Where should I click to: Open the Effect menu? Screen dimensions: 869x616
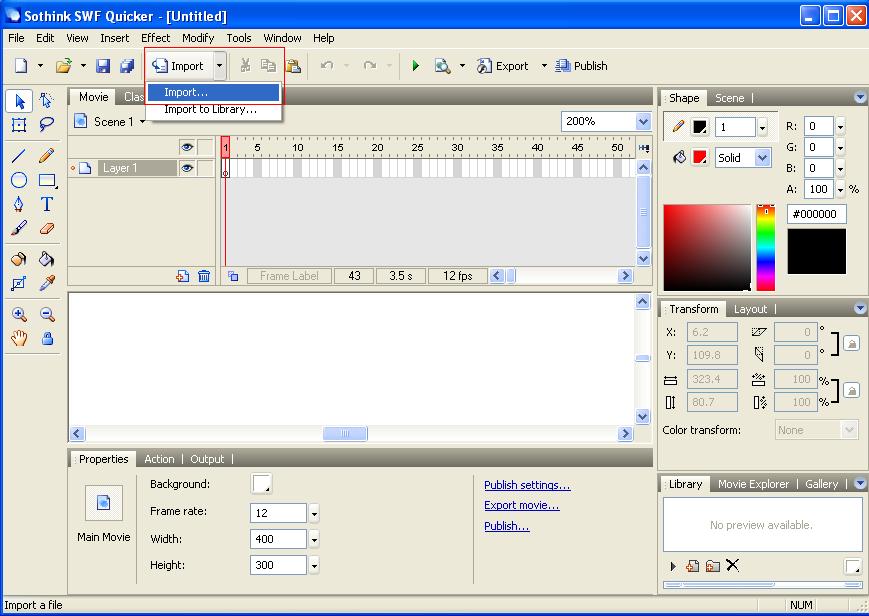(x=155, y=38)
